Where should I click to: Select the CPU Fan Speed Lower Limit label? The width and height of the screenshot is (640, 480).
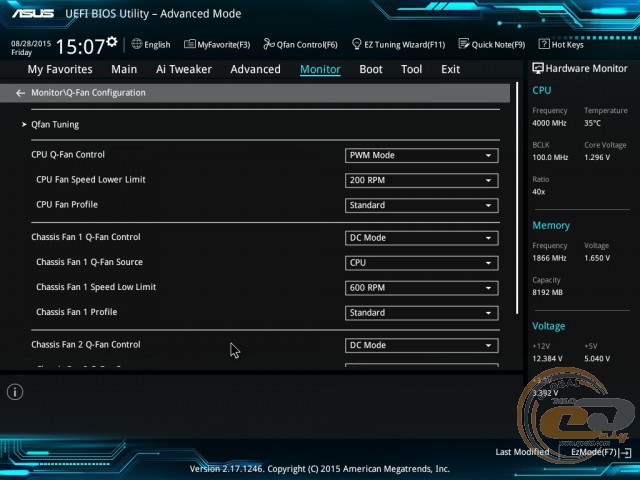[91, 180]
